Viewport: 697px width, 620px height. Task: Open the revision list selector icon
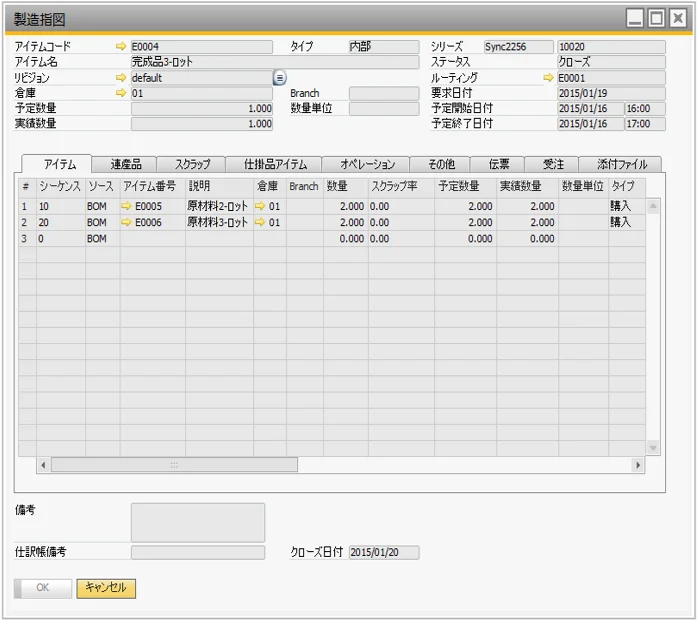pos(279,78)
